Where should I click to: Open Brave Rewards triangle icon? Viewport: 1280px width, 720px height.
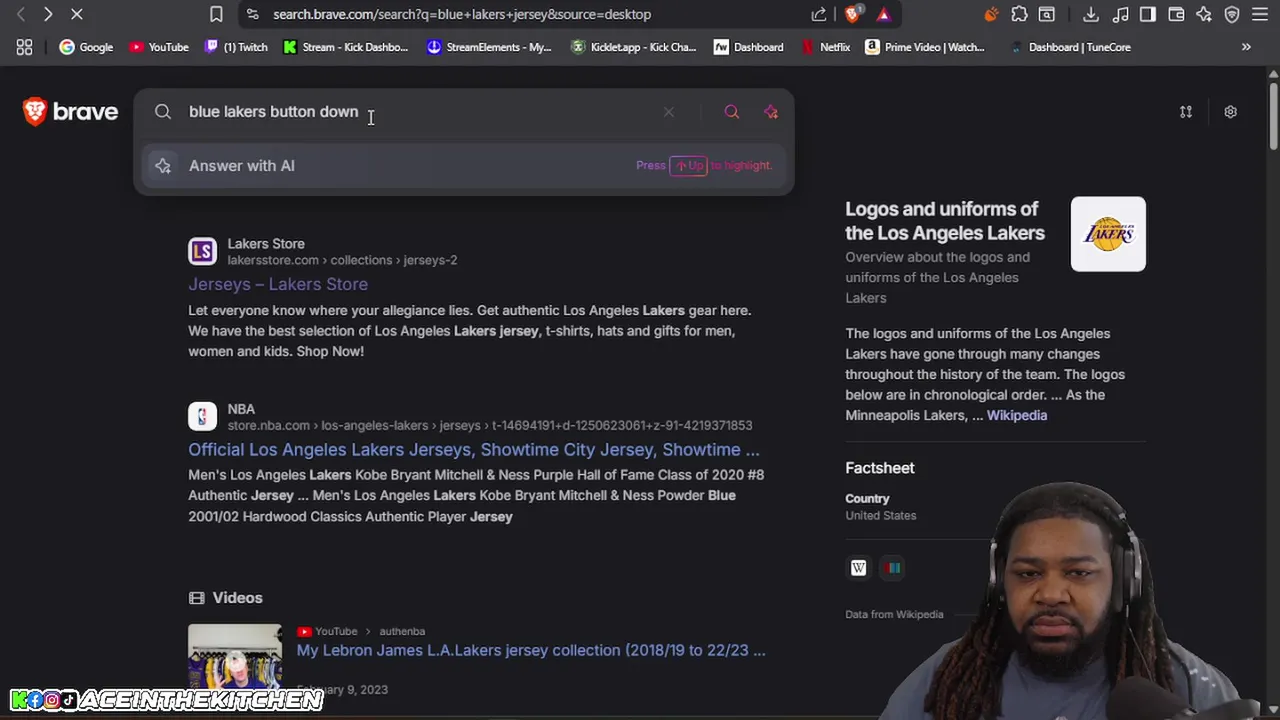tap(883, 14)
